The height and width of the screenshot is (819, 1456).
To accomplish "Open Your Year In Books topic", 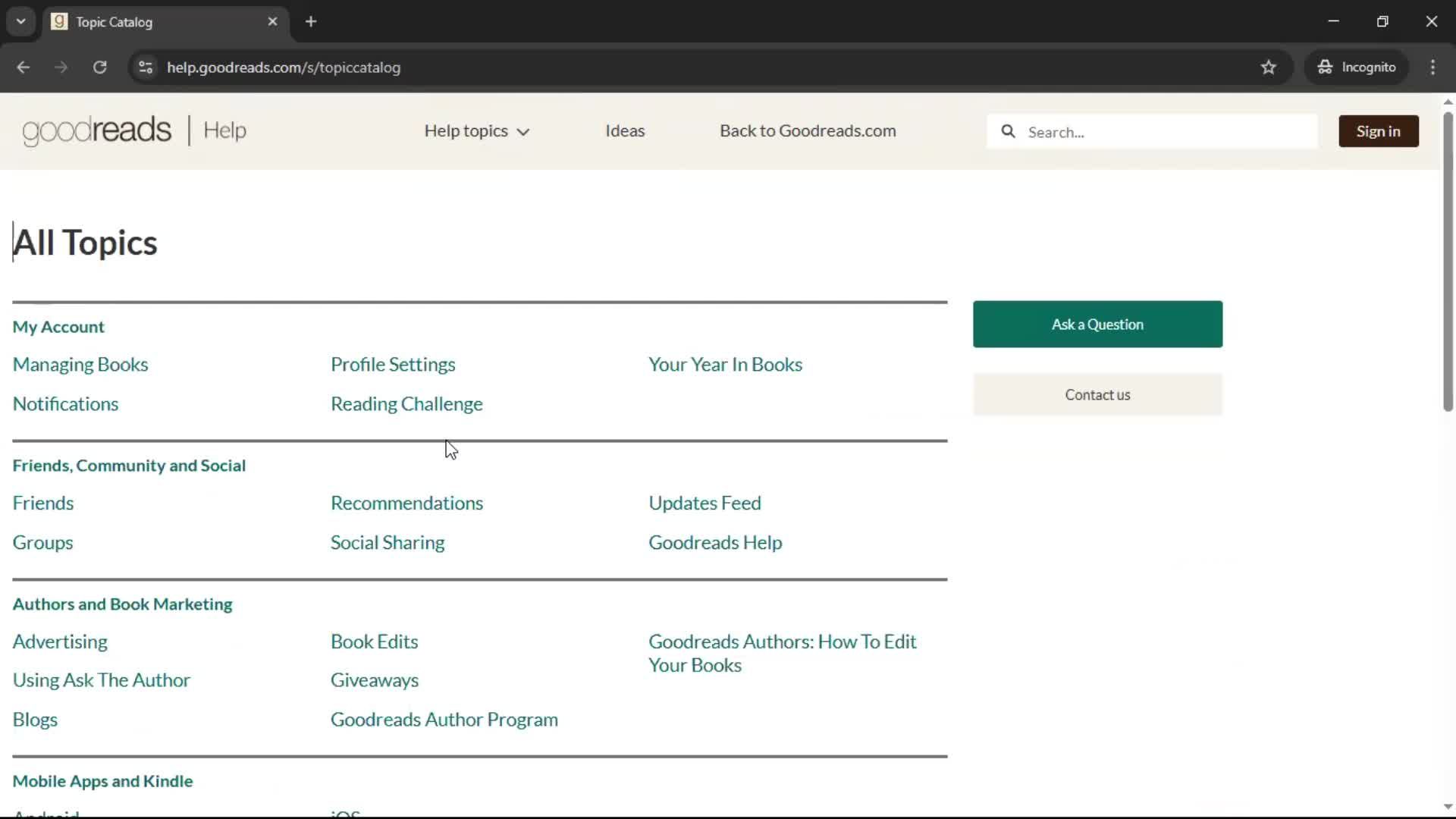I will pos(725,365).
